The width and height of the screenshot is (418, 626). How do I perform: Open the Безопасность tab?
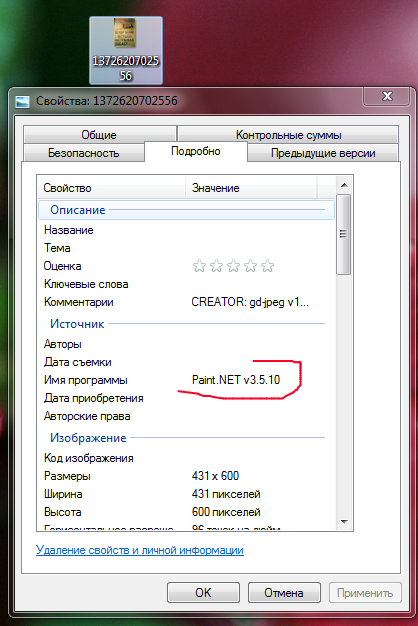(83, 153)
